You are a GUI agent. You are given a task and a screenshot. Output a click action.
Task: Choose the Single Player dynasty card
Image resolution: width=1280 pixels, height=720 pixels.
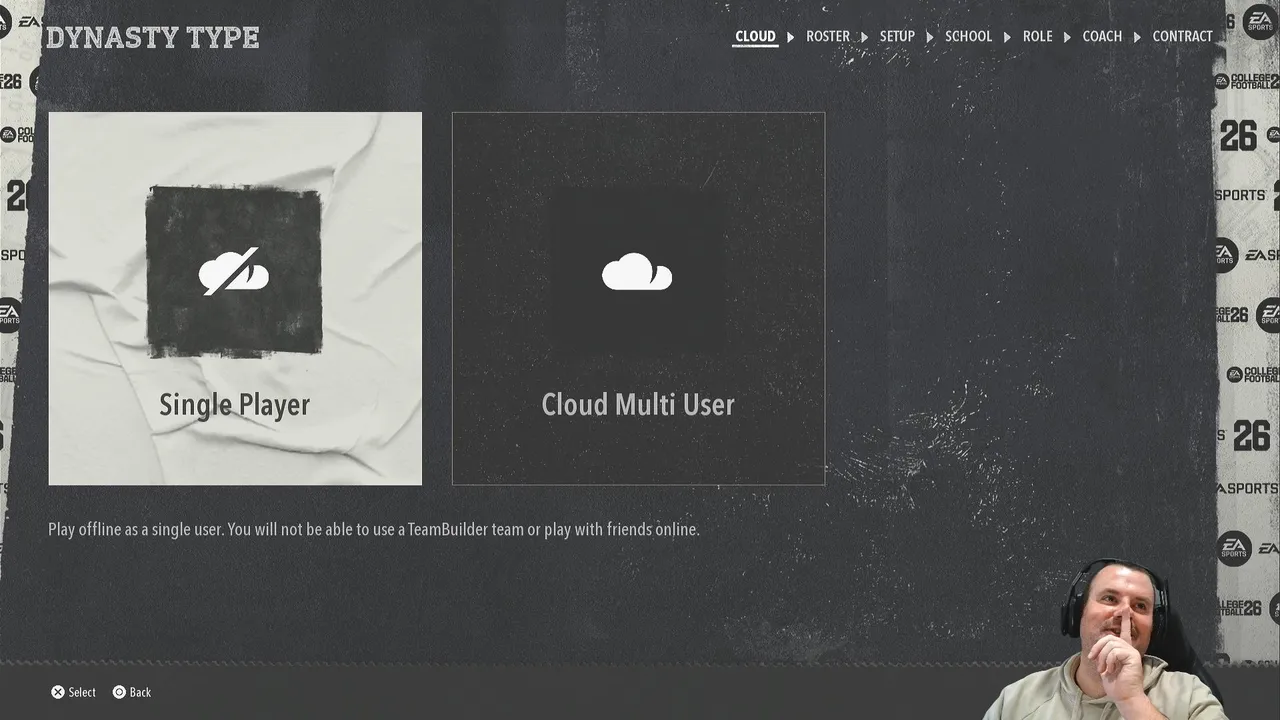click(235, 298)
